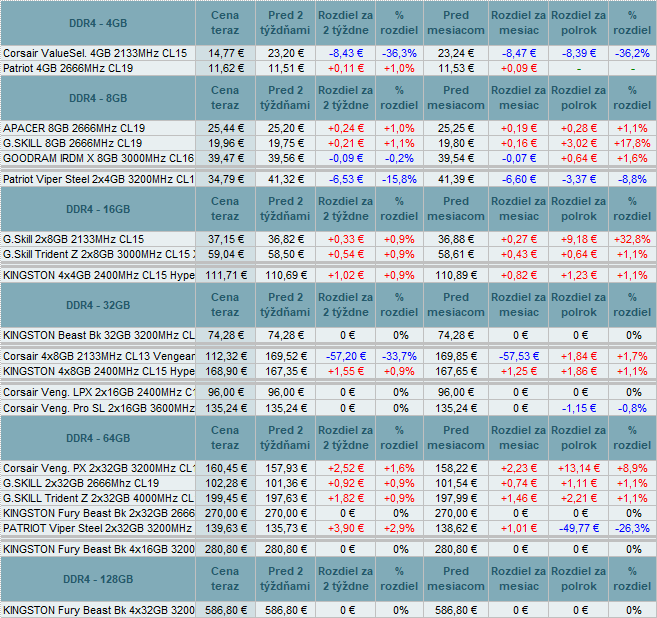Click the +32,8% half-year percent cell
This screenshot has height=618, width=657.
coord(632,239)
